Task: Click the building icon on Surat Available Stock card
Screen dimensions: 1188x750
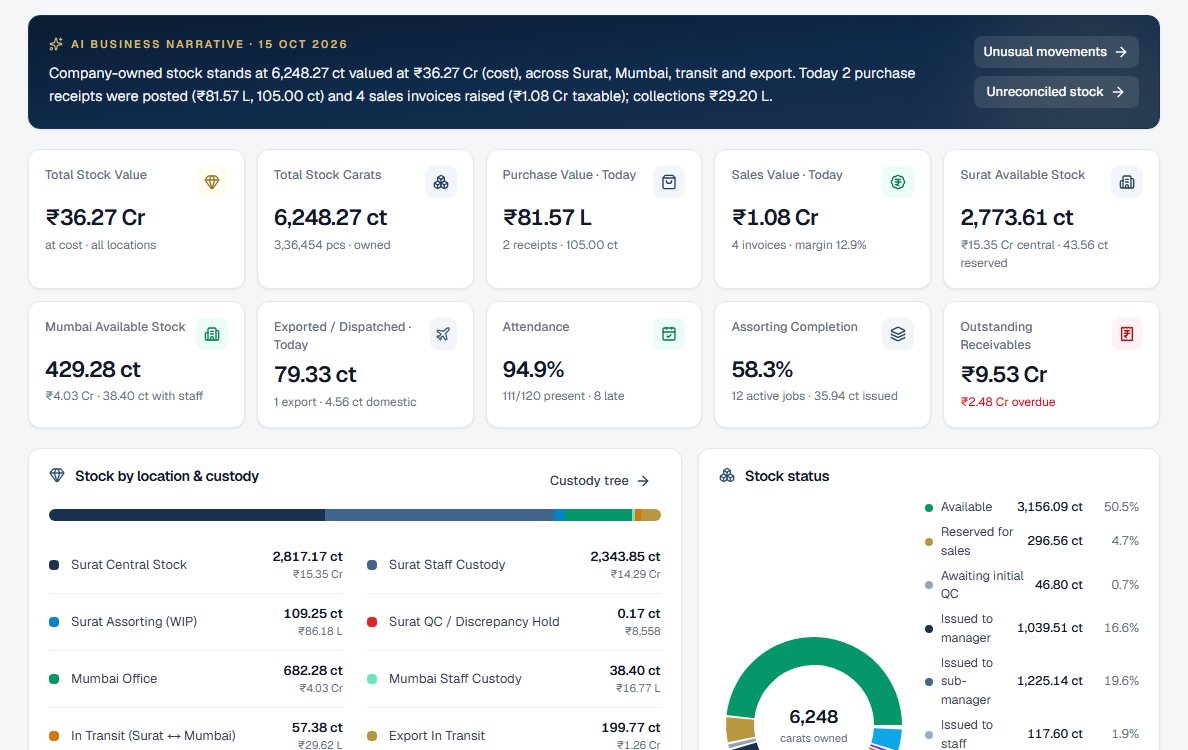Action: pyautogui.click(x=1127, y=182)
